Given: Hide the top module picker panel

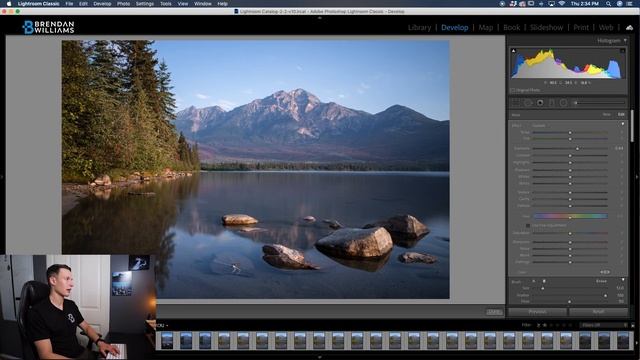Looking at the screenshot, I should pyautogui.click(x=320, y=18).
